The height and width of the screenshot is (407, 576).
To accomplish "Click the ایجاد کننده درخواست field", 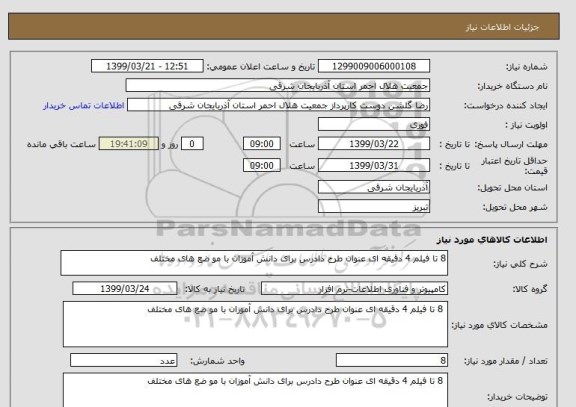I will pos(278,105).
